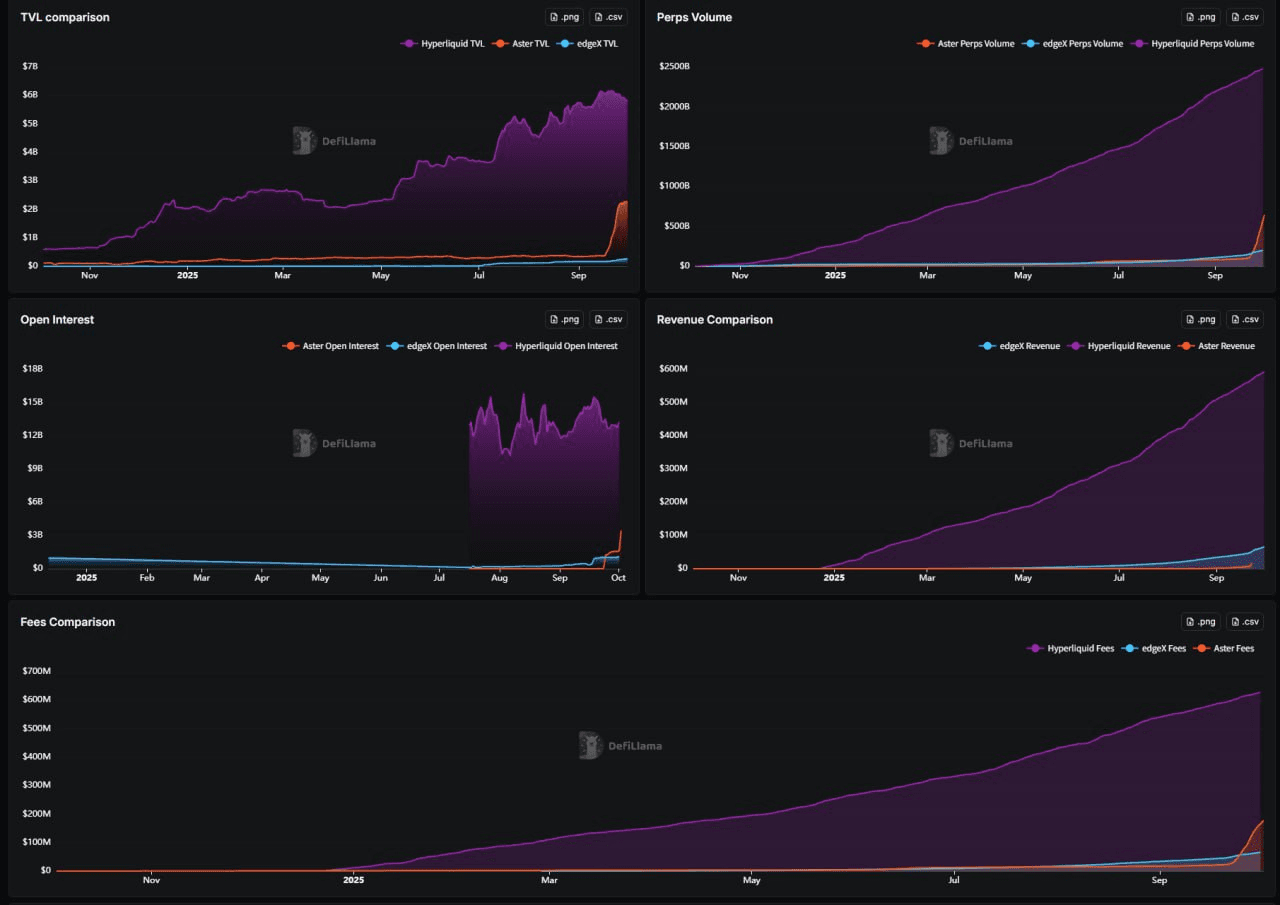Download Perps Volume chart as .png
The height and width of the screenshot is (905, 1280).
click(1201, 17)
